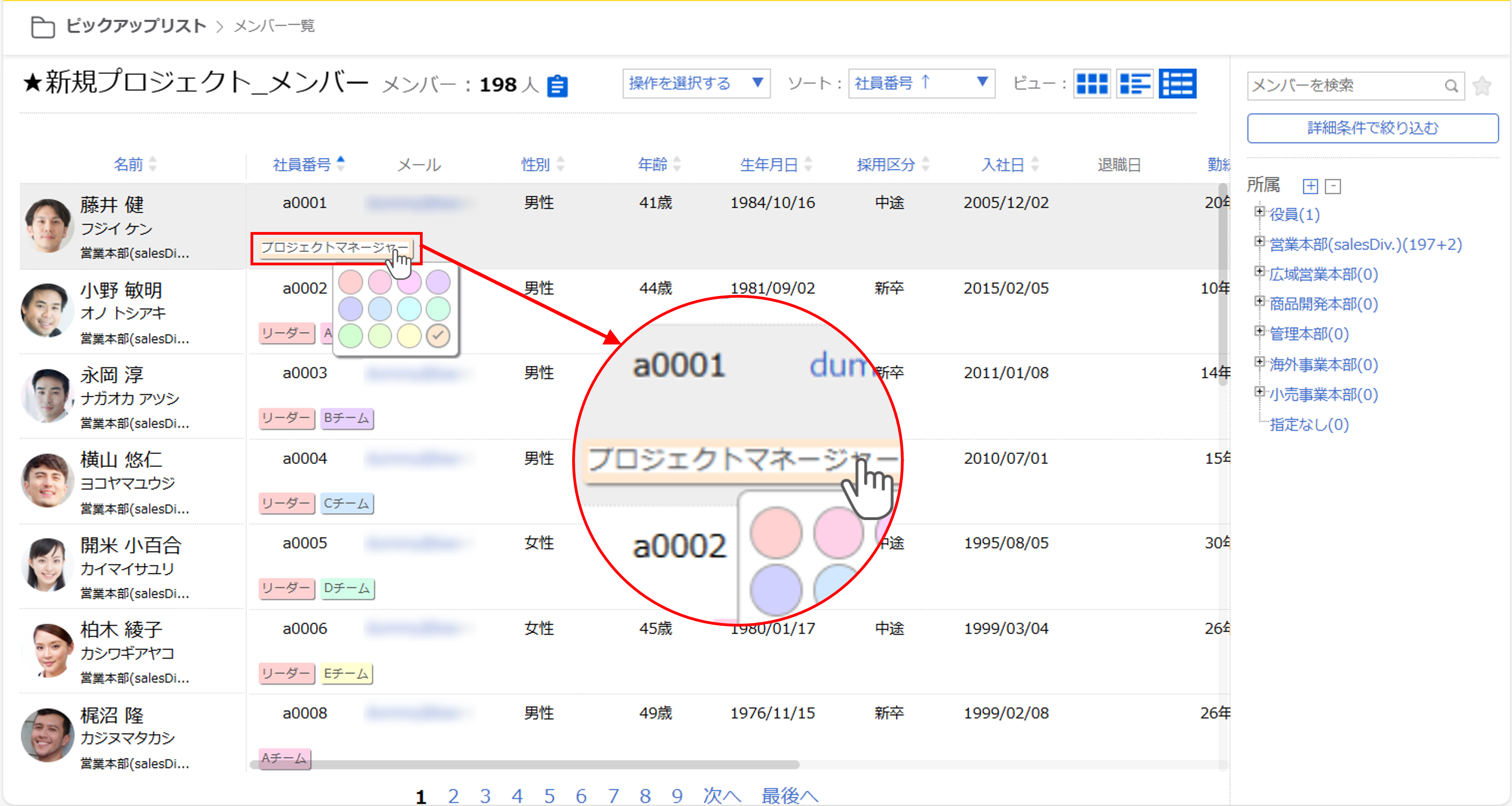Viewport: 1512px width, 806px height.
Task: Switch to the grid tile view
Action: 1092,84
